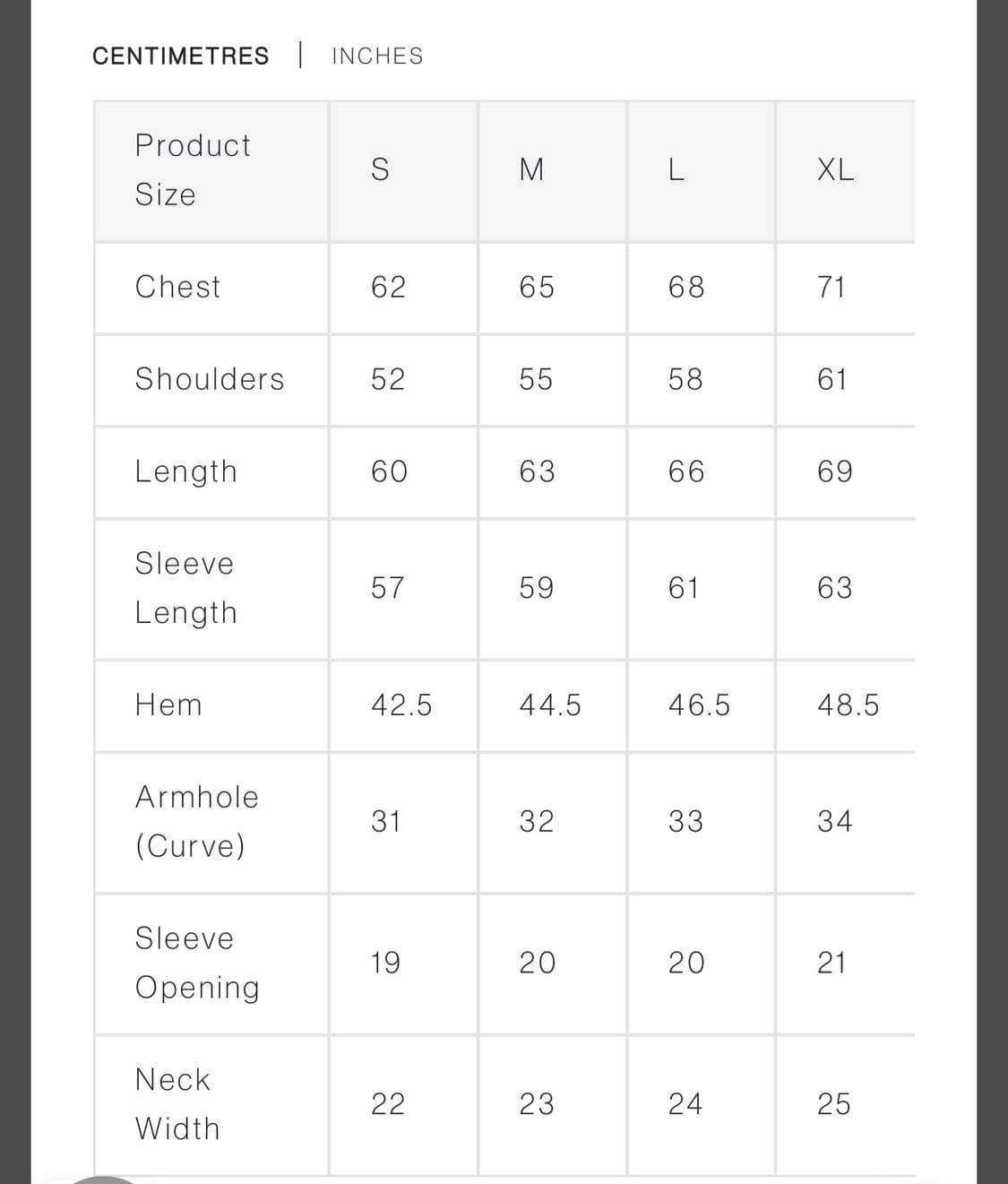Click the Hem row label
This screenshot has width=1008, height=1184.
[168, 705]
